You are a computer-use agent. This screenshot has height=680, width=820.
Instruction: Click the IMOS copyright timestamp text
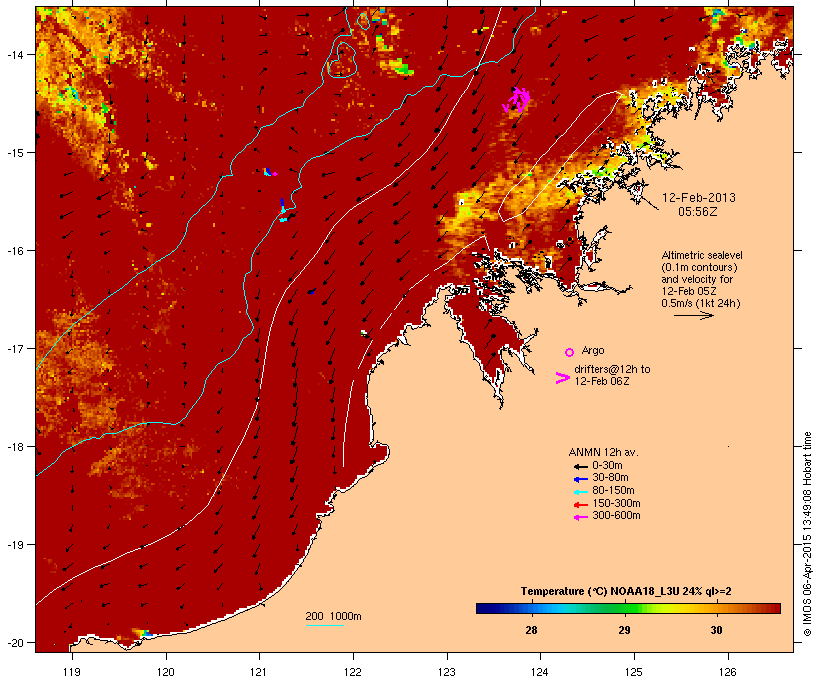(807, 534)
